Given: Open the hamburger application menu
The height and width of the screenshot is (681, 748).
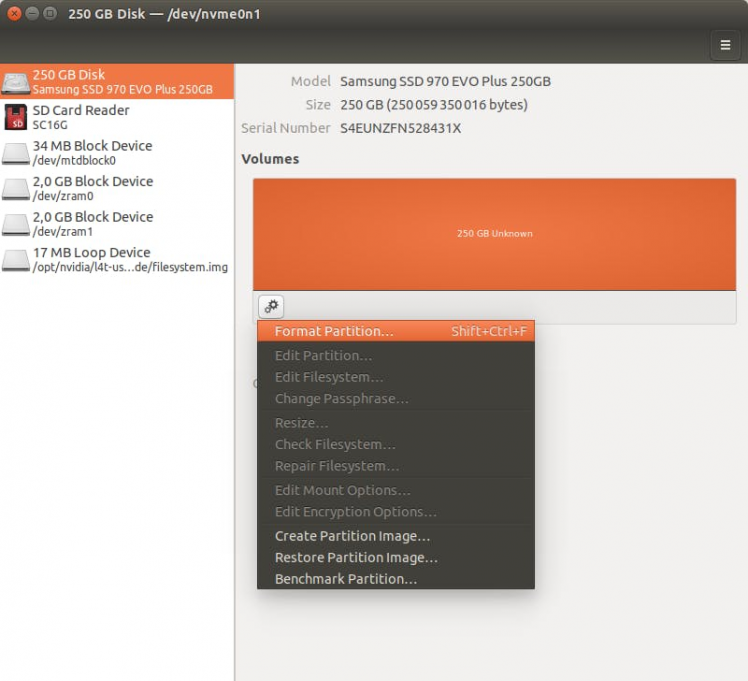Looking at the screenshot, I should pos(725,44).
